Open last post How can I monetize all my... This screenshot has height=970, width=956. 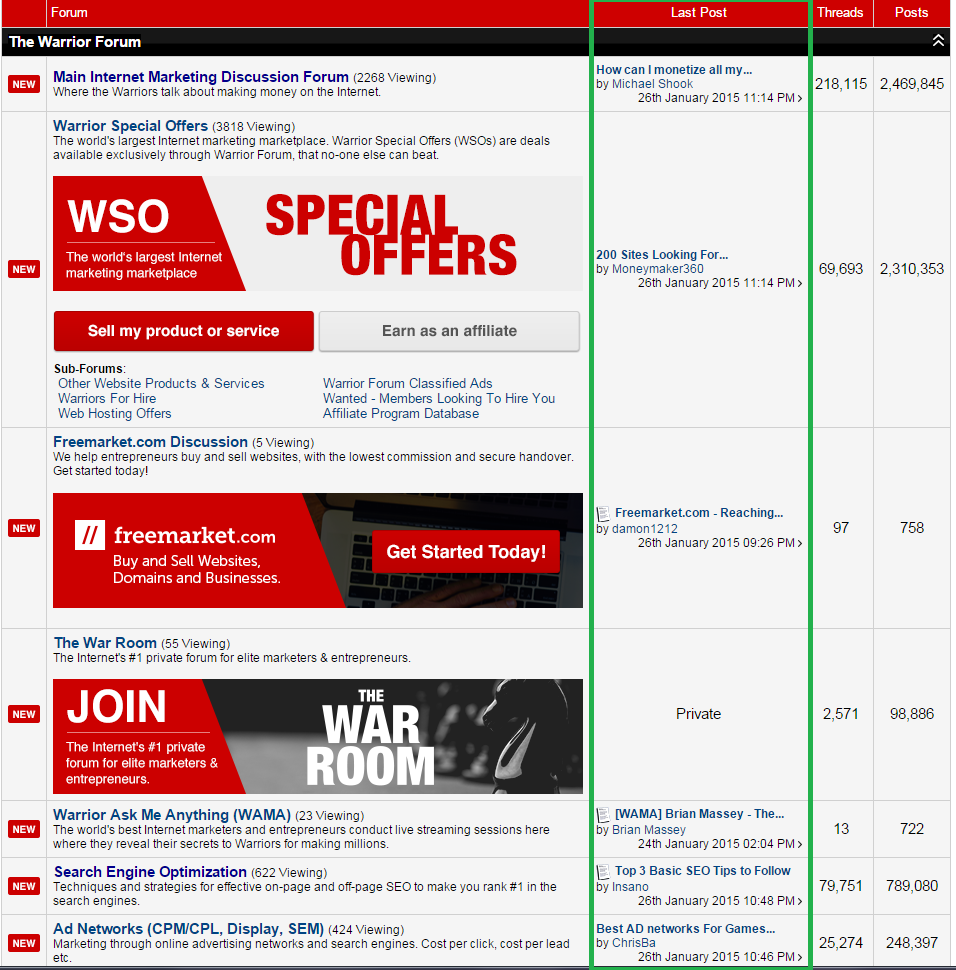click(674, 70)
